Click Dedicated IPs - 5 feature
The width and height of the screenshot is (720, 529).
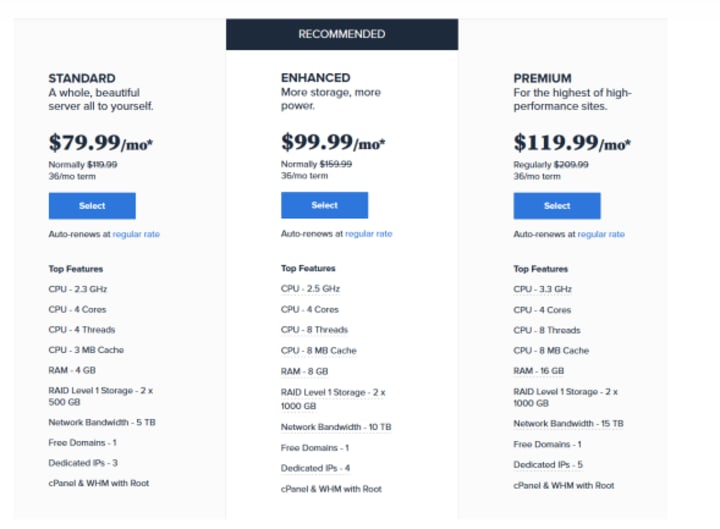pyautogui.click(x=548, y=465)
